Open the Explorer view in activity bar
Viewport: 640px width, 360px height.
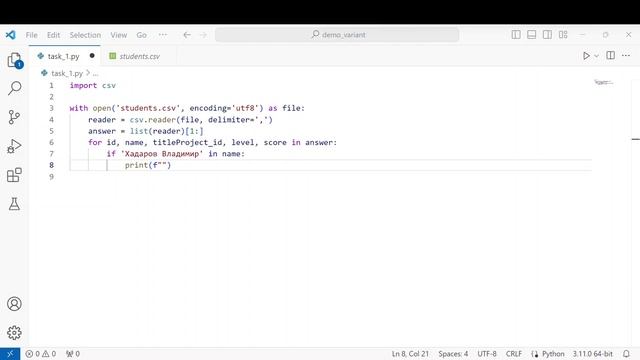(x=14, y=60)
